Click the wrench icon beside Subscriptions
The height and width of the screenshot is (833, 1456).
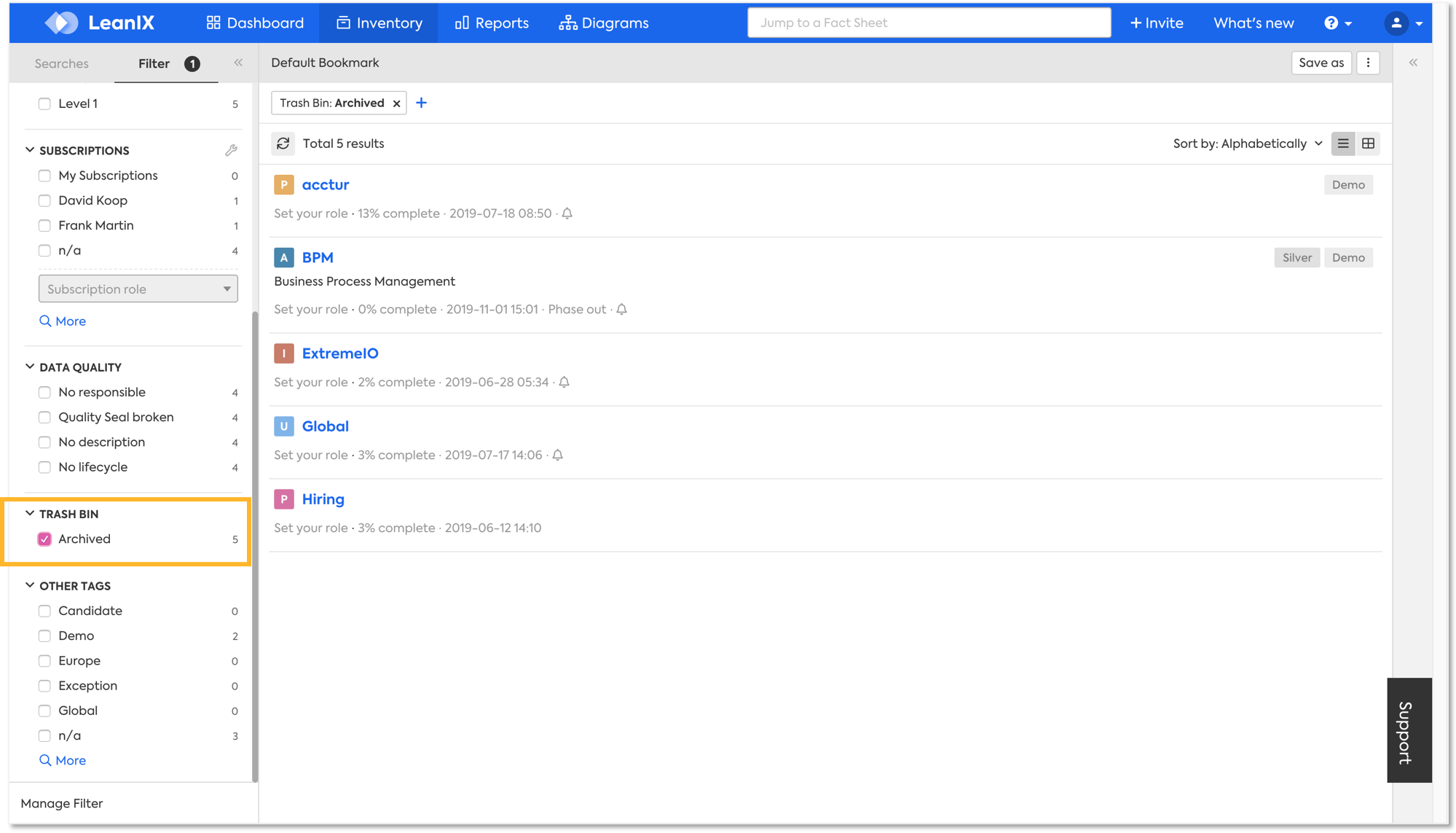(231, 150)
